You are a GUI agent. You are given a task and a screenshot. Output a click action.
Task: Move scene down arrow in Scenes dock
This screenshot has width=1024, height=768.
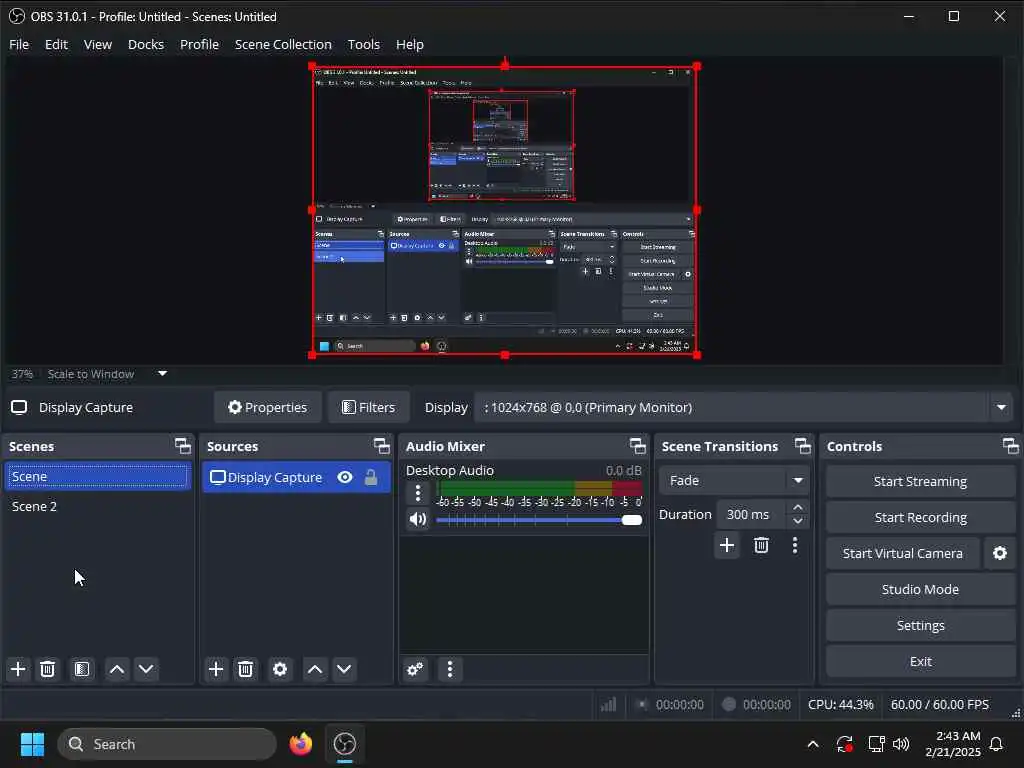146,669
